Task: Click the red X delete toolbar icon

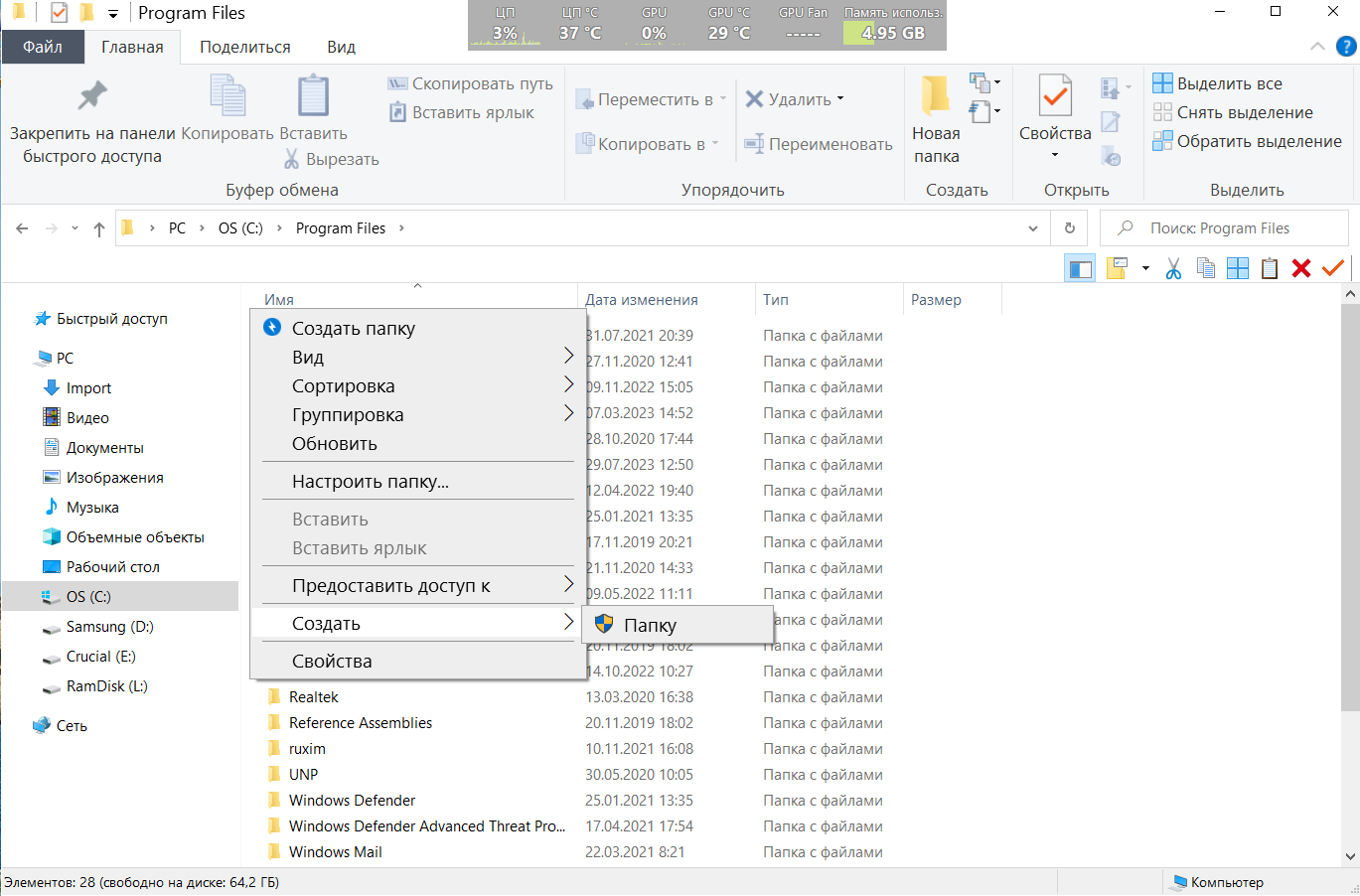Action: click(1301, 268)
